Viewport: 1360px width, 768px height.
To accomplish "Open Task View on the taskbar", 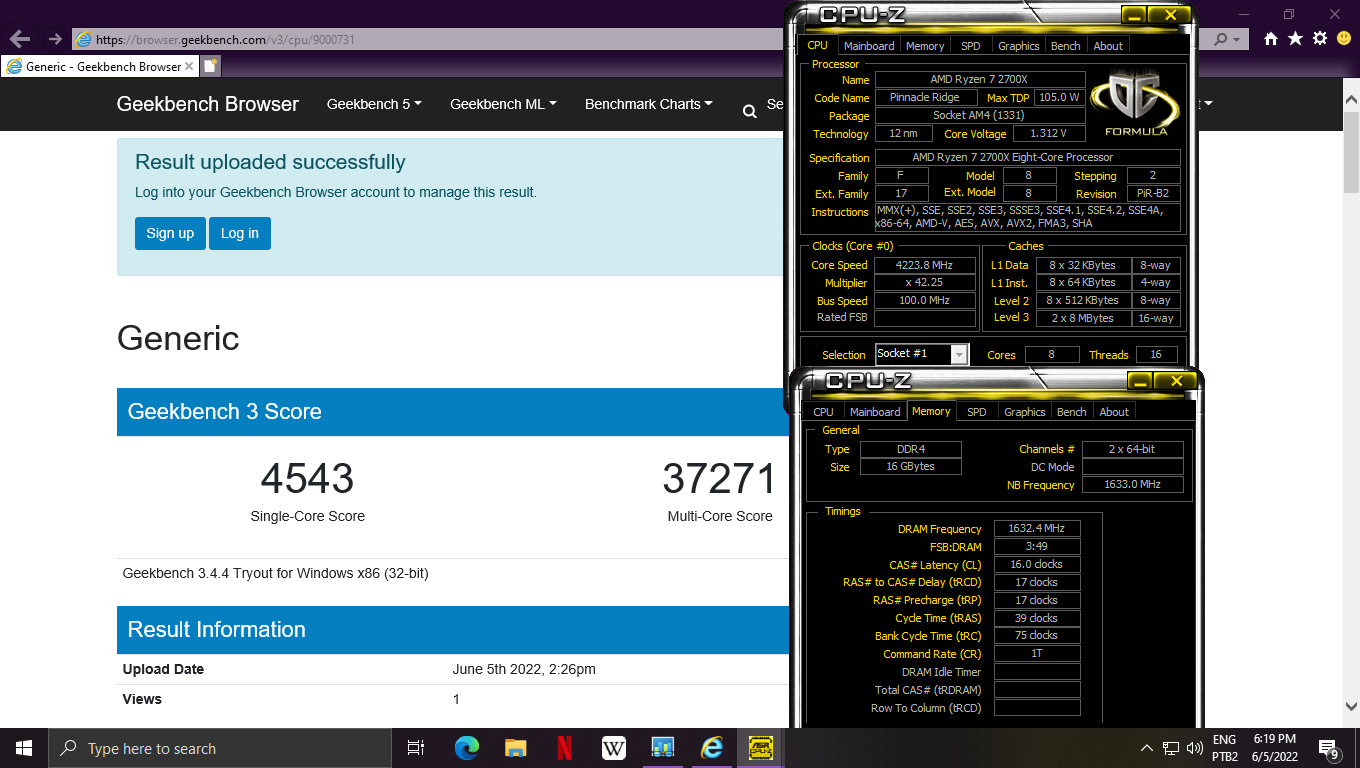I will pyautogui.click(x=416, y=748).
